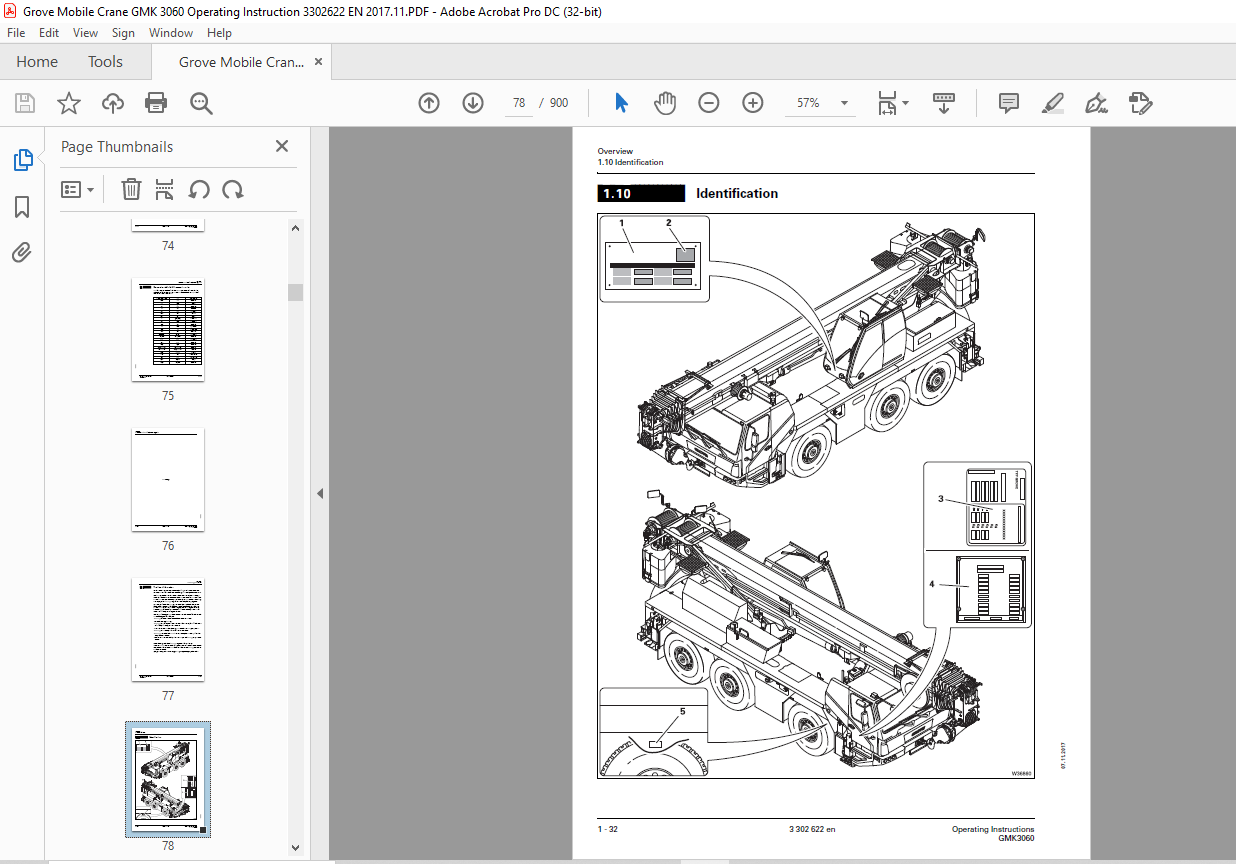The image size is (1236, 864).
Task: Click the page number field
Action: (519, 103)
